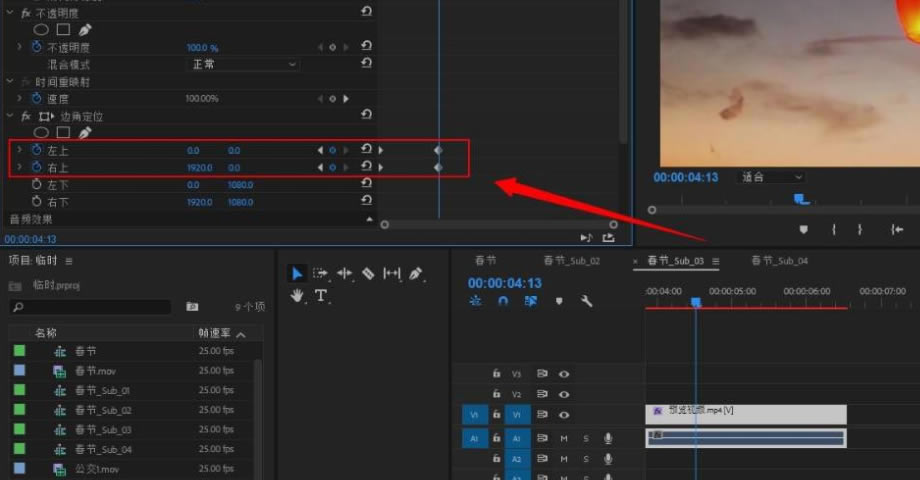Go to next keyframe of 速度
Screen dimensions: 920x480
pos(346,99)
